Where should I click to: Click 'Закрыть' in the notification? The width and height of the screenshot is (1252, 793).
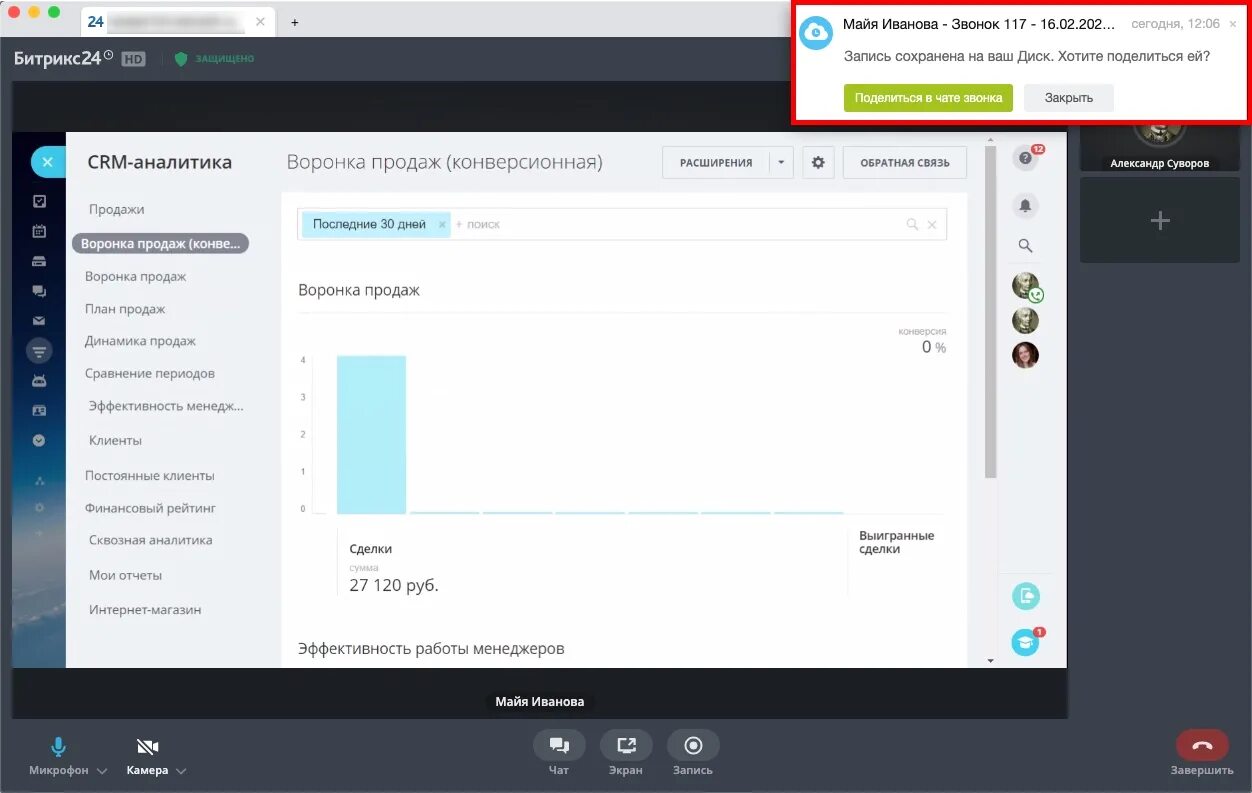point(1069,98)
